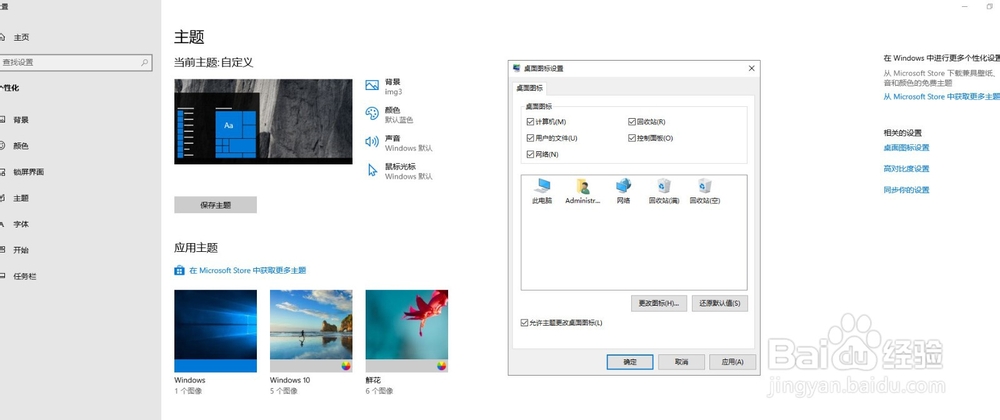
Task: Focus the 查找设置 search field
Action: tap(75, 62)
